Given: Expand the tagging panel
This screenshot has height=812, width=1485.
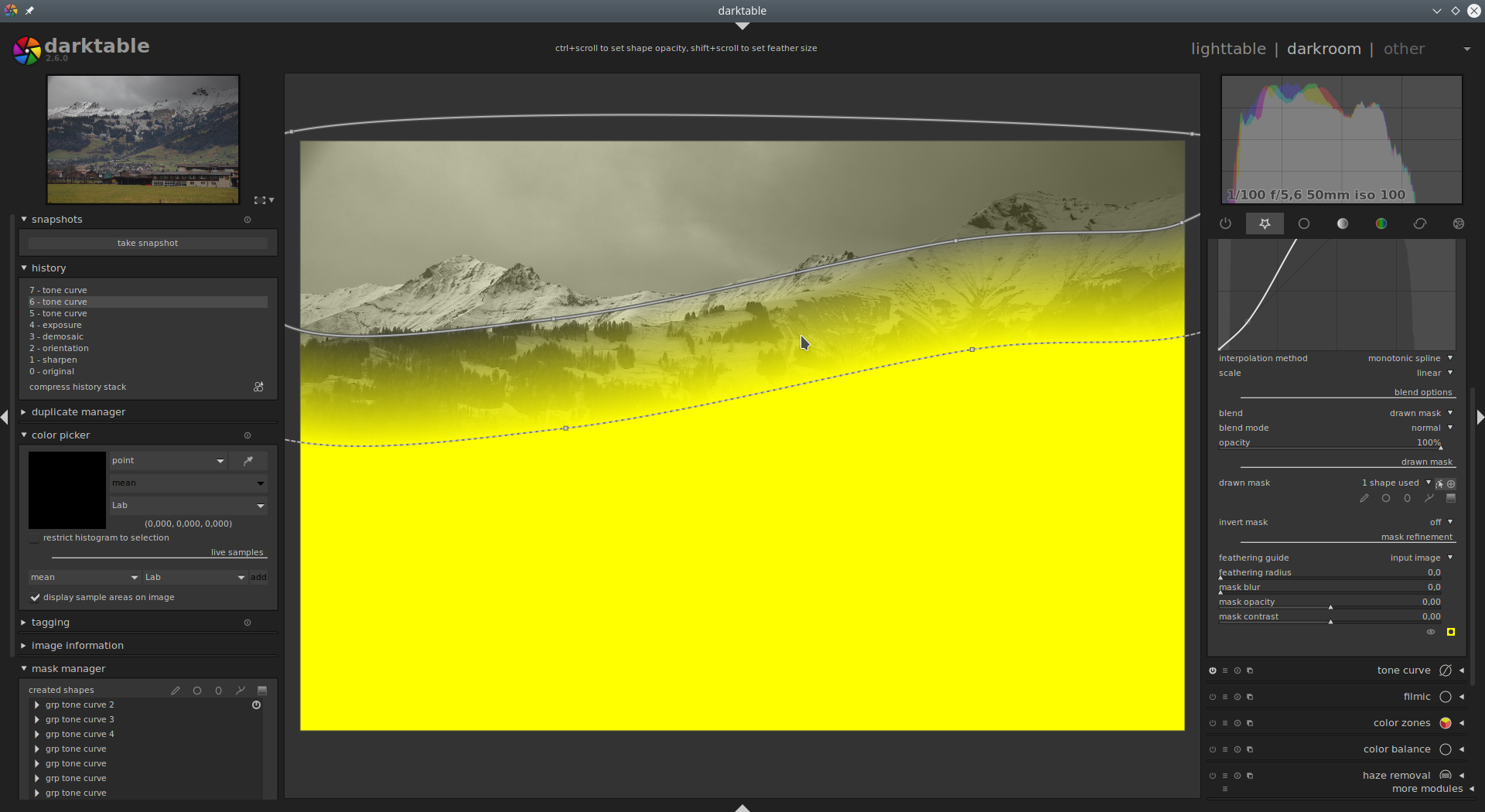Looking at the screenshot, I should click(x=50, y=623).
